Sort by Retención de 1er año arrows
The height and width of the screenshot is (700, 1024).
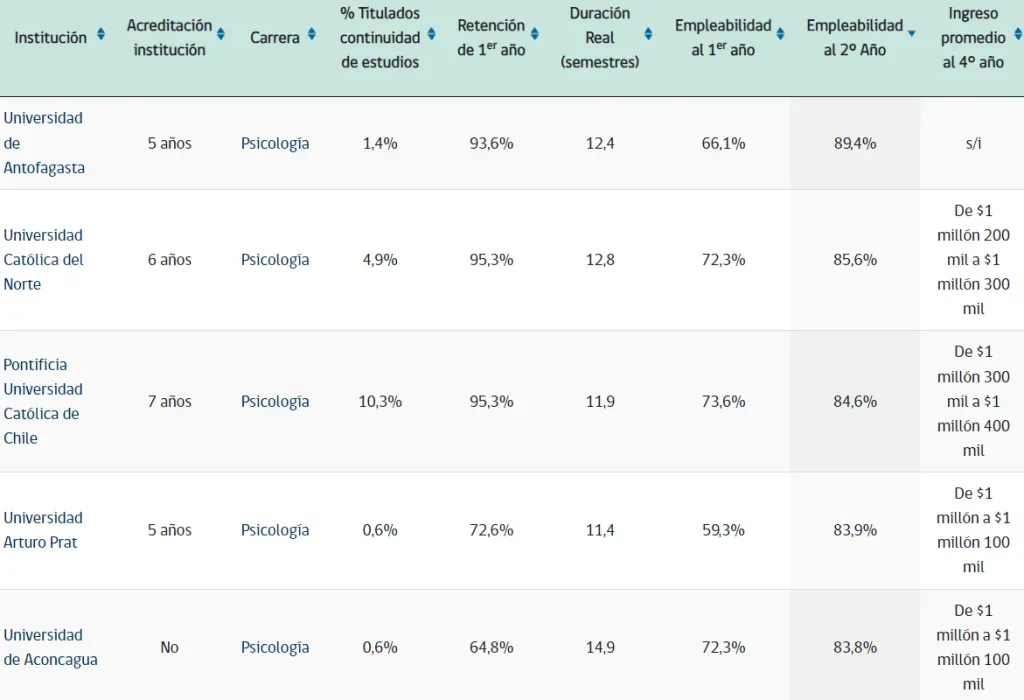(x=535, y=35)
